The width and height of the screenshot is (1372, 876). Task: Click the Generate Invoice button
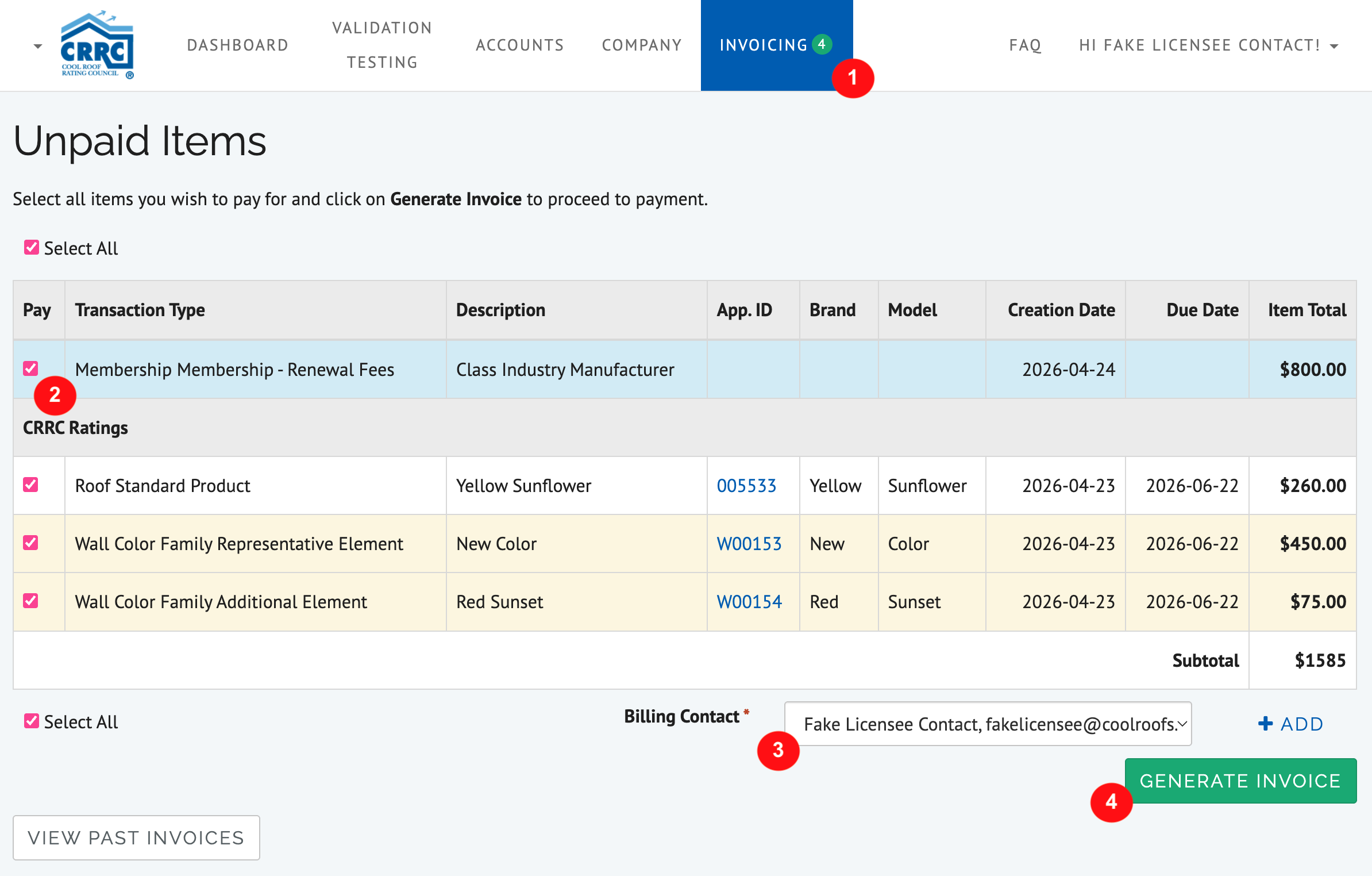pos(1240,781)
